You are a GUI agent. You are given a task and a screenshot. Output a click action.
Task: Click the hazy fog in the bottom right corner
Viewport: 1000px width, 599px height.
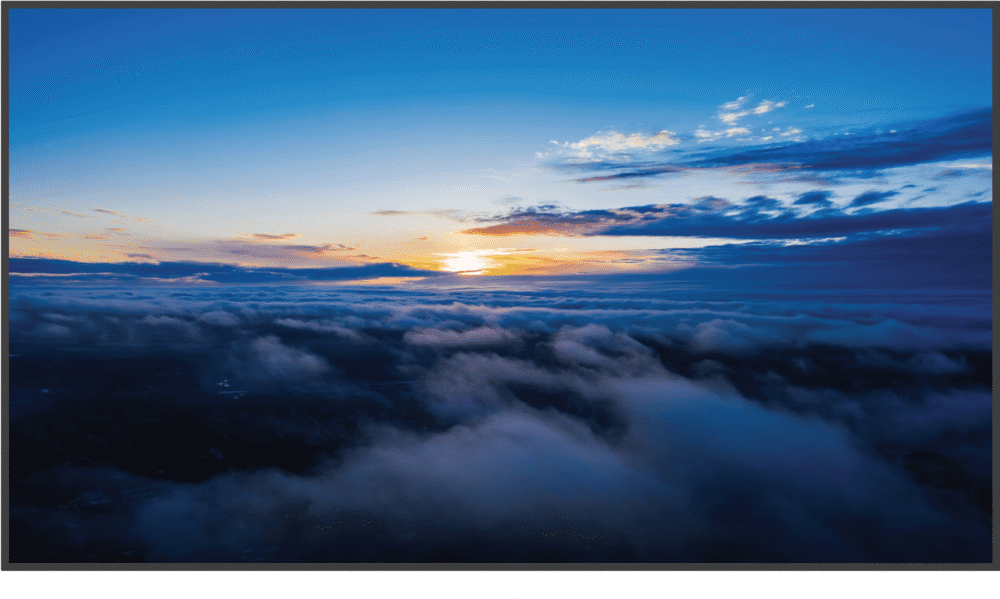(930, 520)
